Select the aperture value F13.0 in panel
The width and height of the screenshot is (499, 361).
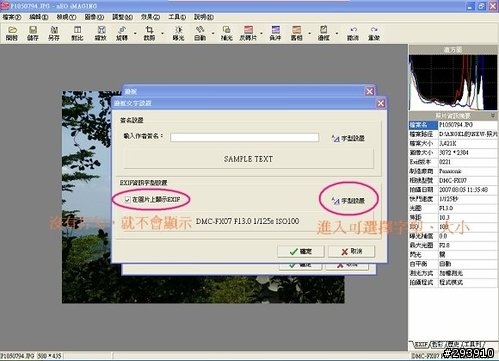tap(446, 208)
